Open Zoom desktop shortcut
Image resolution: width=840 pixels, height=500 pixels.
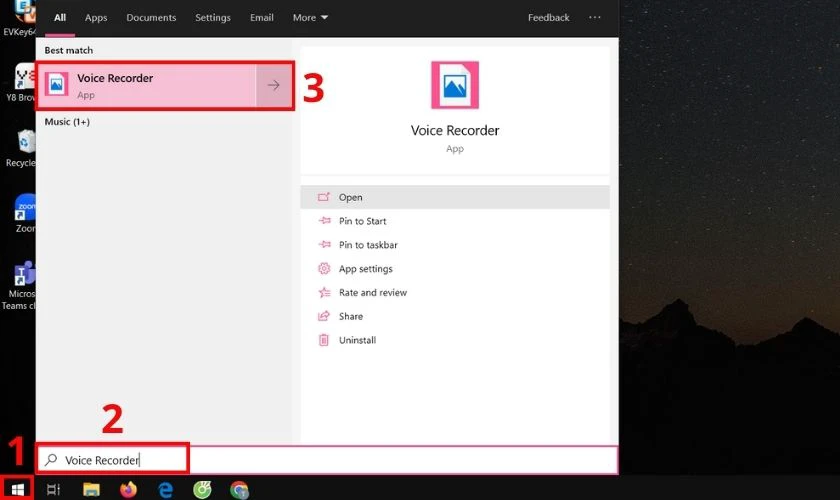[x=24, y=213]
